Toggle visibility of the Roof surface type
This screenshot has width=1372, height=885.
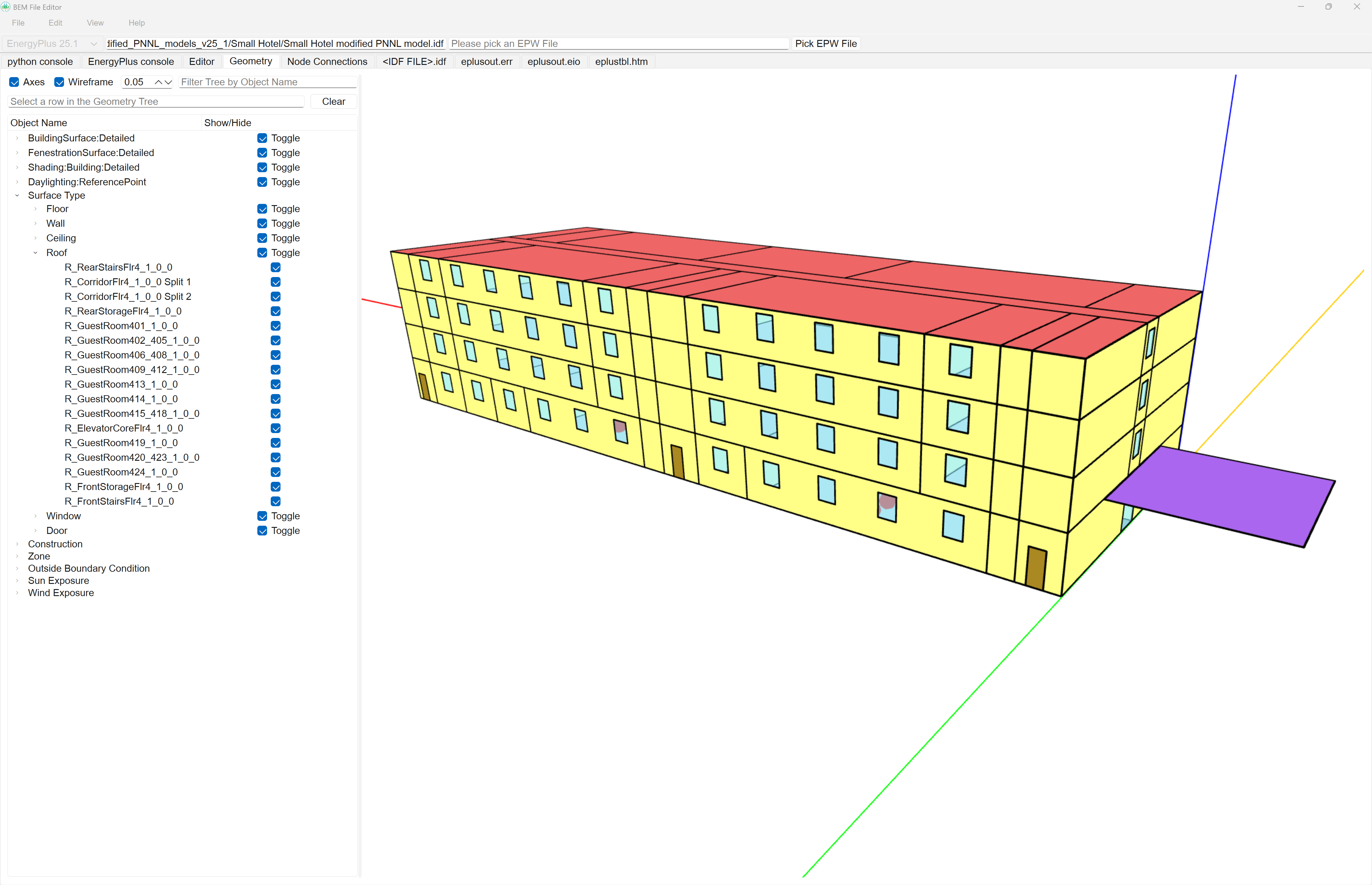(x=262, y=253)
